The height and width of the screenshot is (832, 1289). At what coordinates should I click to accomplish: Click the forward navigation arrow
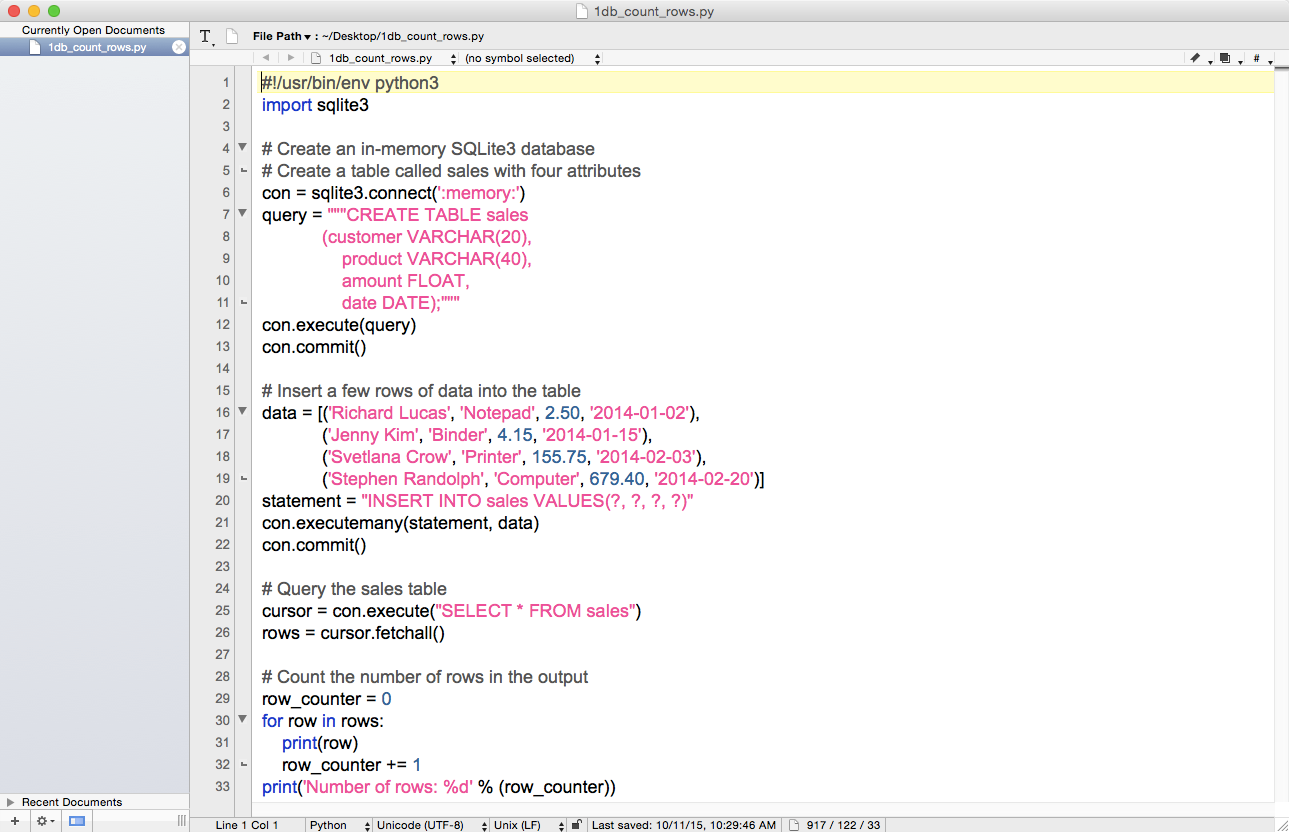[x=290, y=57]
